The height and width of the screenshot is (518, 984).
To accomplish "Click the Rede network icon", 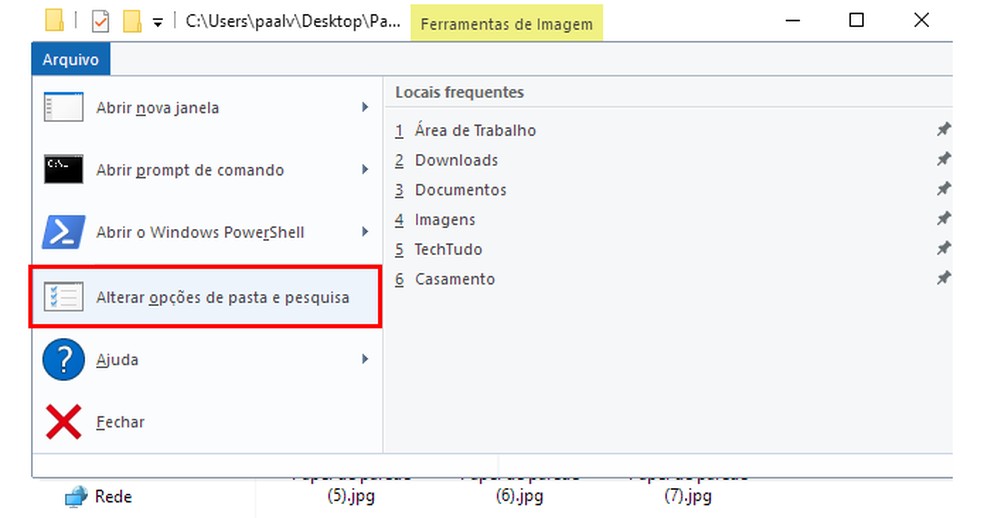I will (76, 497).
